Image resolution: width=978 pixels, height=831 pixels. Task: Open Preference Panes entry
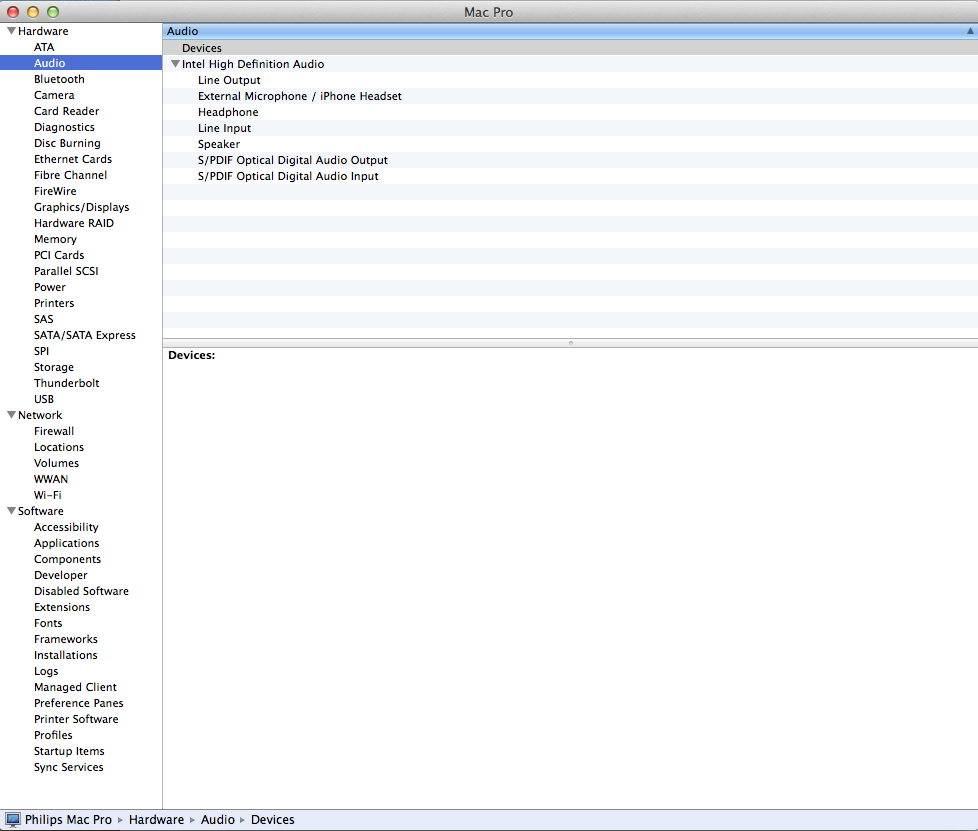(x=81, y=703)
